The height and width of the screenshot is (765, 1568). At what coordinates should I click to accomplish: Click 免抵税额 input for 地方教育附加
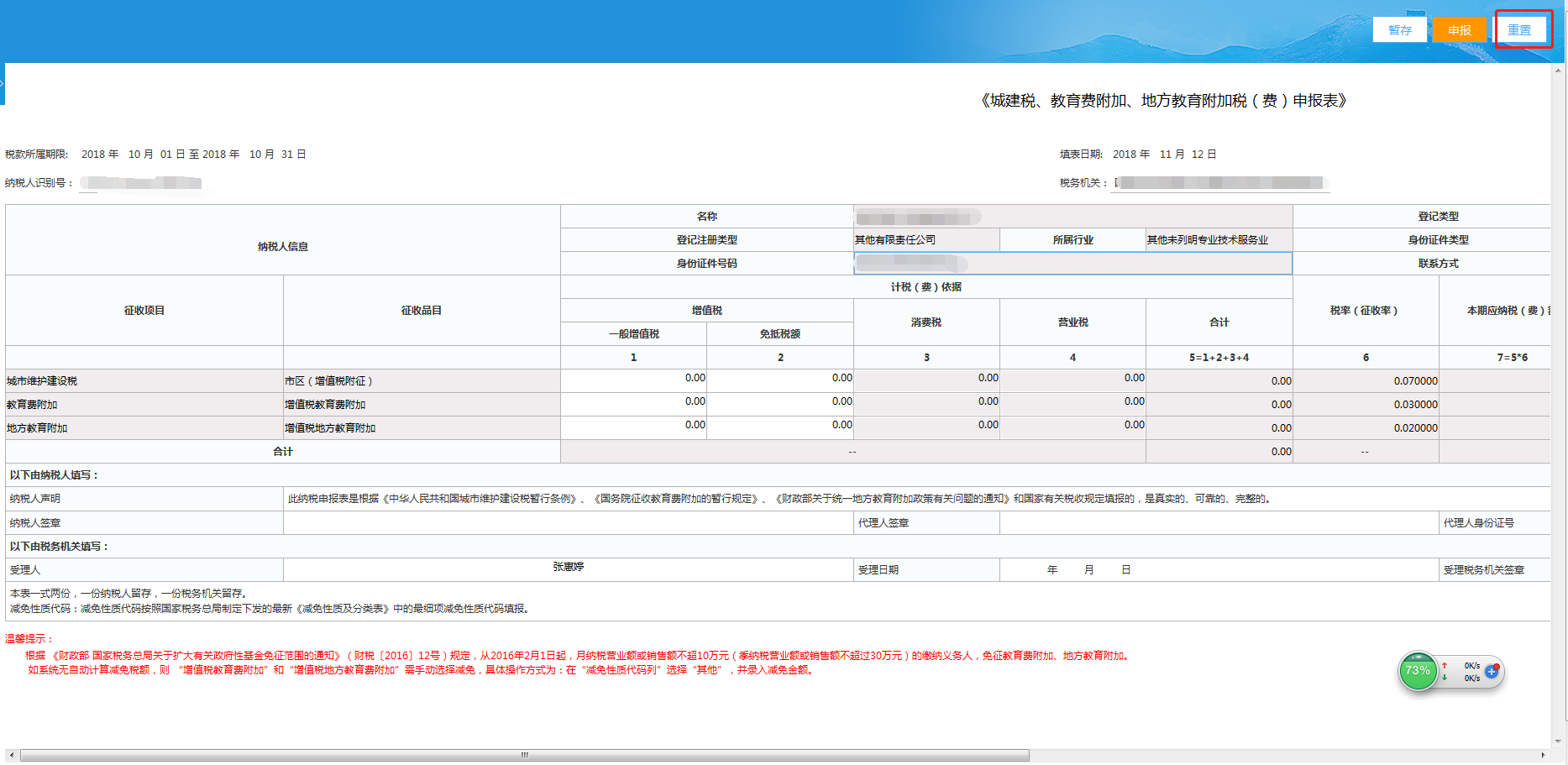780,427
